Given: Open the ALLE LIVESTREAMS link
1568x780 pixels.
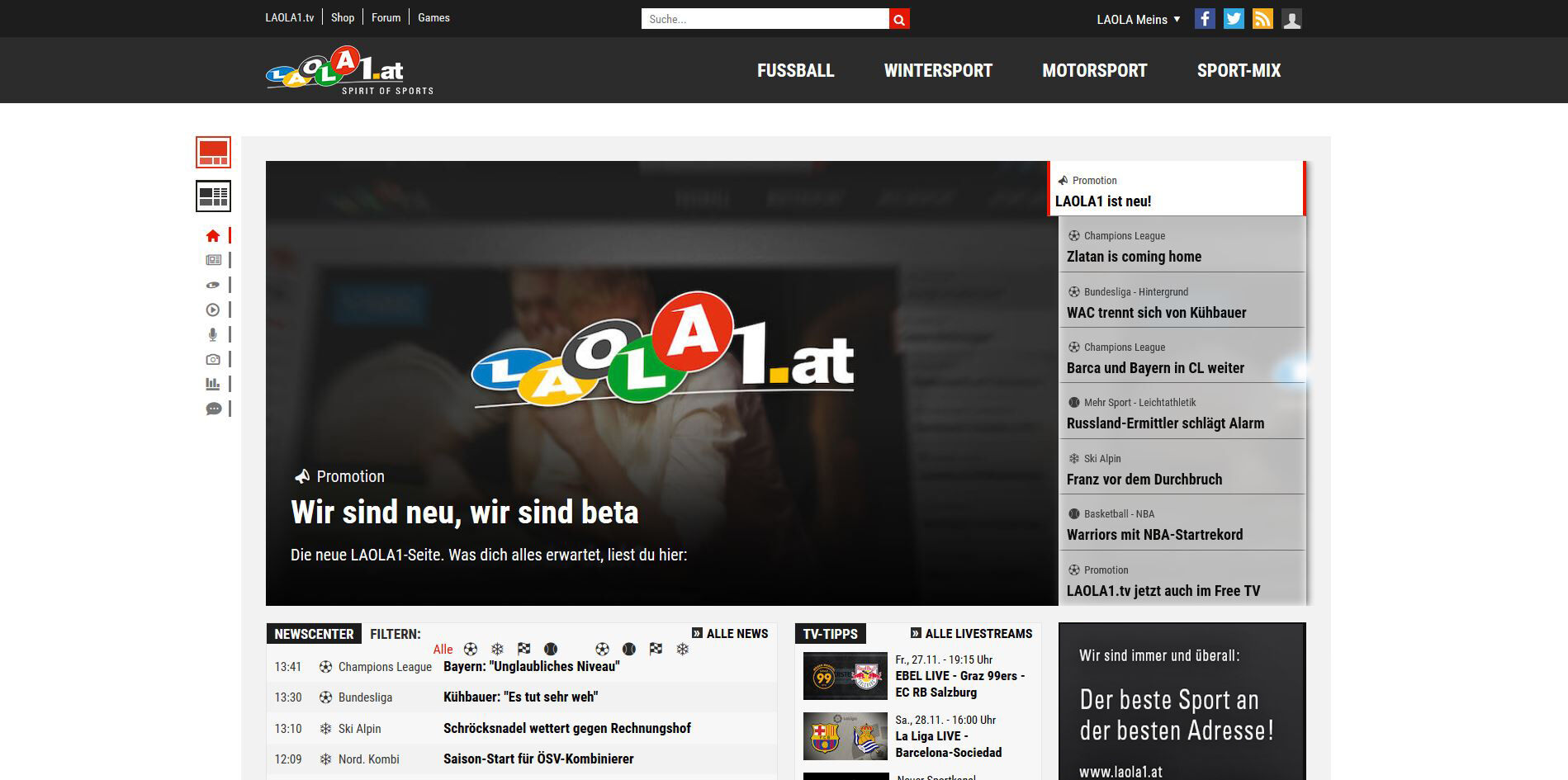Looking at the screenshot, I should click(x=978, y=634).
